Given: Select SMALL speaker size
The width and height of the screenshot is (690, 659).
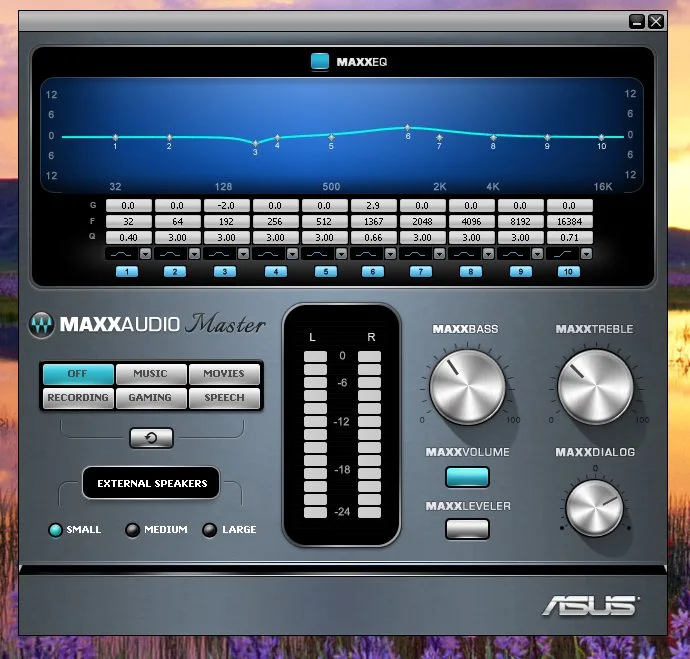Looking at the screenshot, I should (x=55, y=530).
